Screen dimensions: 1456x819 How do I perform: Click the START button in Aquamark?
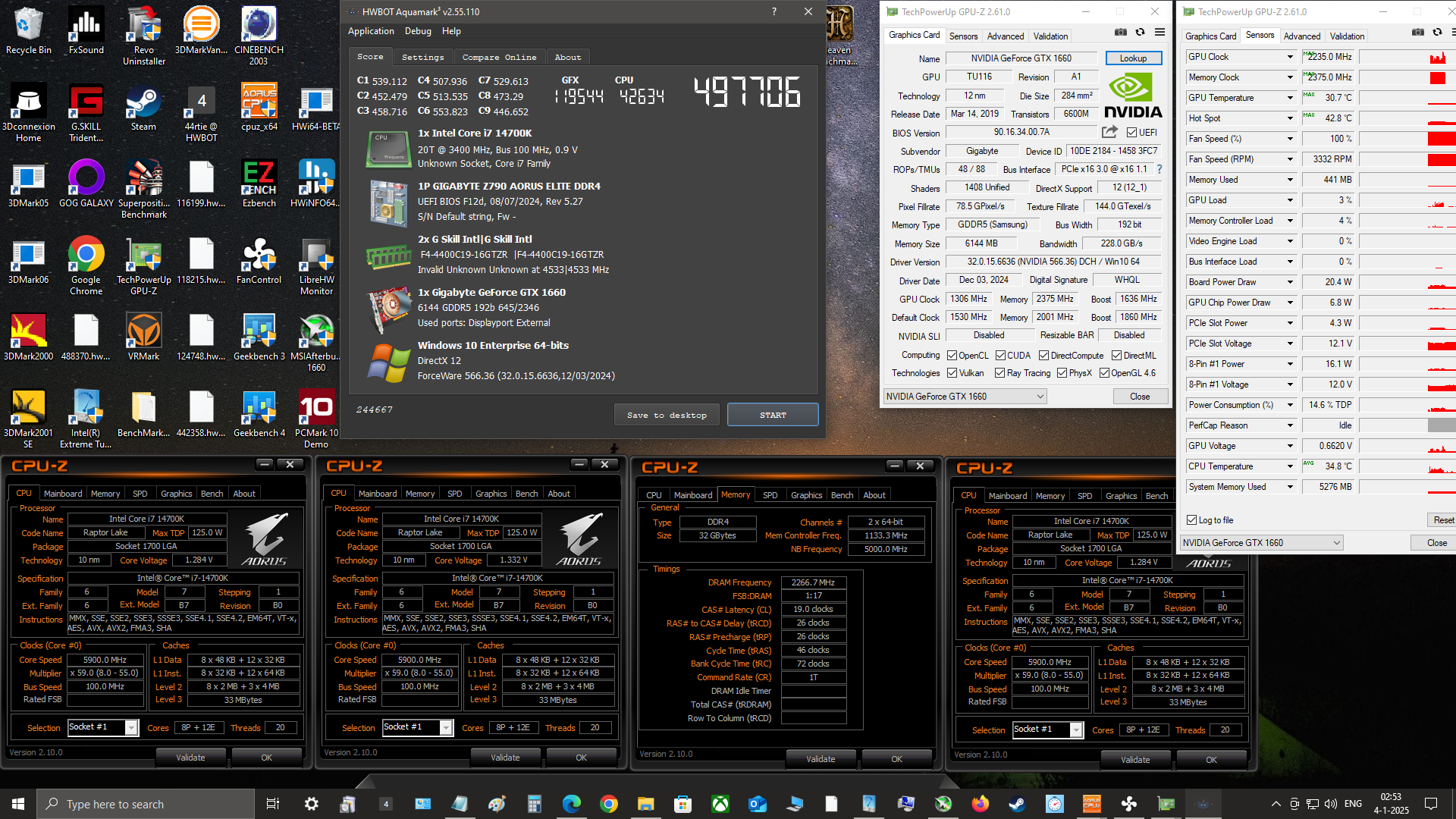tap(773, 415)
